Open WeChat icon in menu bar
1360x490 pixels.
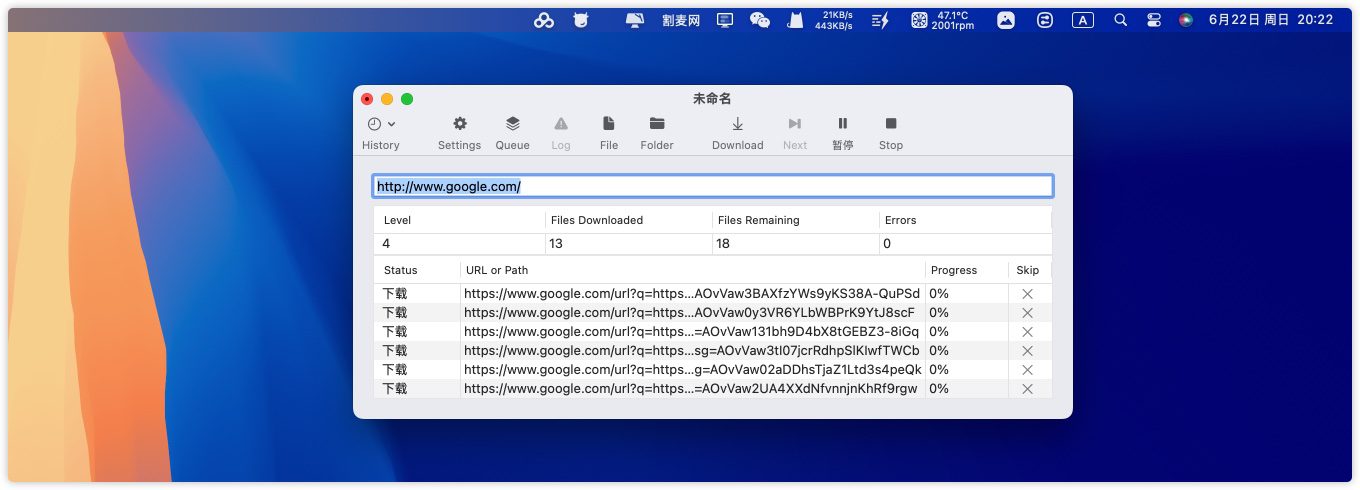[x=760, y=20]
